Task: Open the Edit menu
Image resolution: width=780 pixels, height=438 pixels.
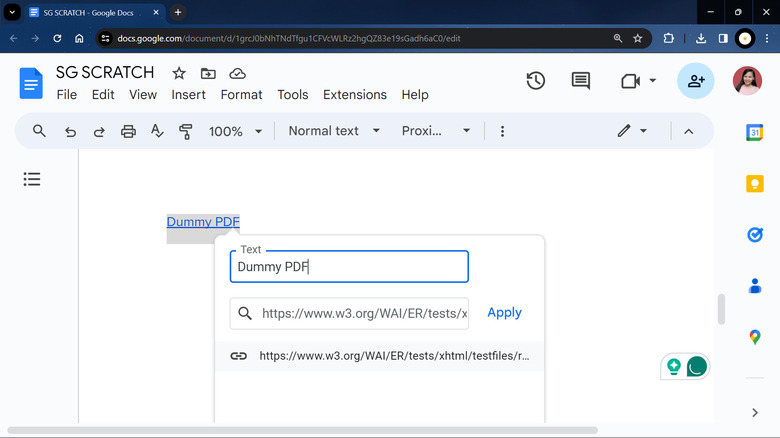Action: 103,95
